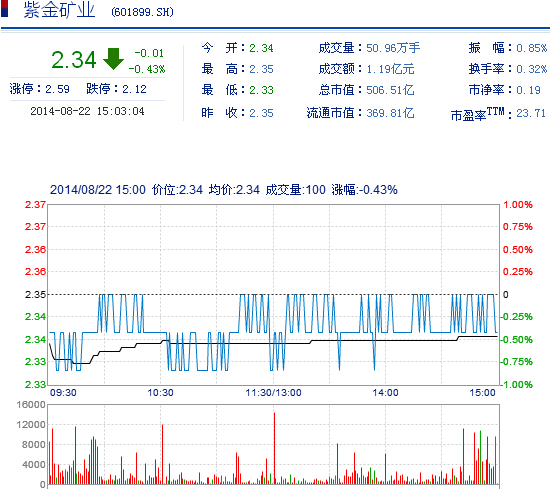The width and height of the screenshot is (550, 490).
Task: Click the red-blue flag icon beside title
Action: tap(4, 8)
